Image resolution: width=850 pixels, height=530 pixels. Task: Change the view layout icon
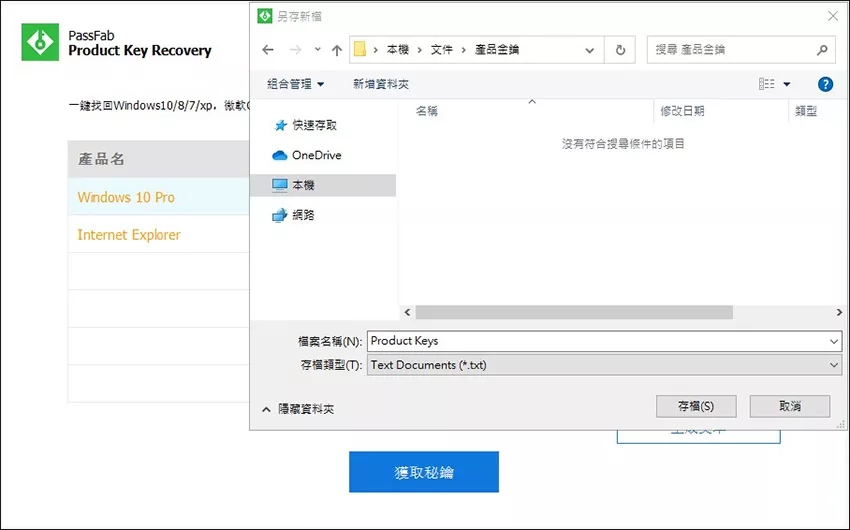(x=767, y=84)
